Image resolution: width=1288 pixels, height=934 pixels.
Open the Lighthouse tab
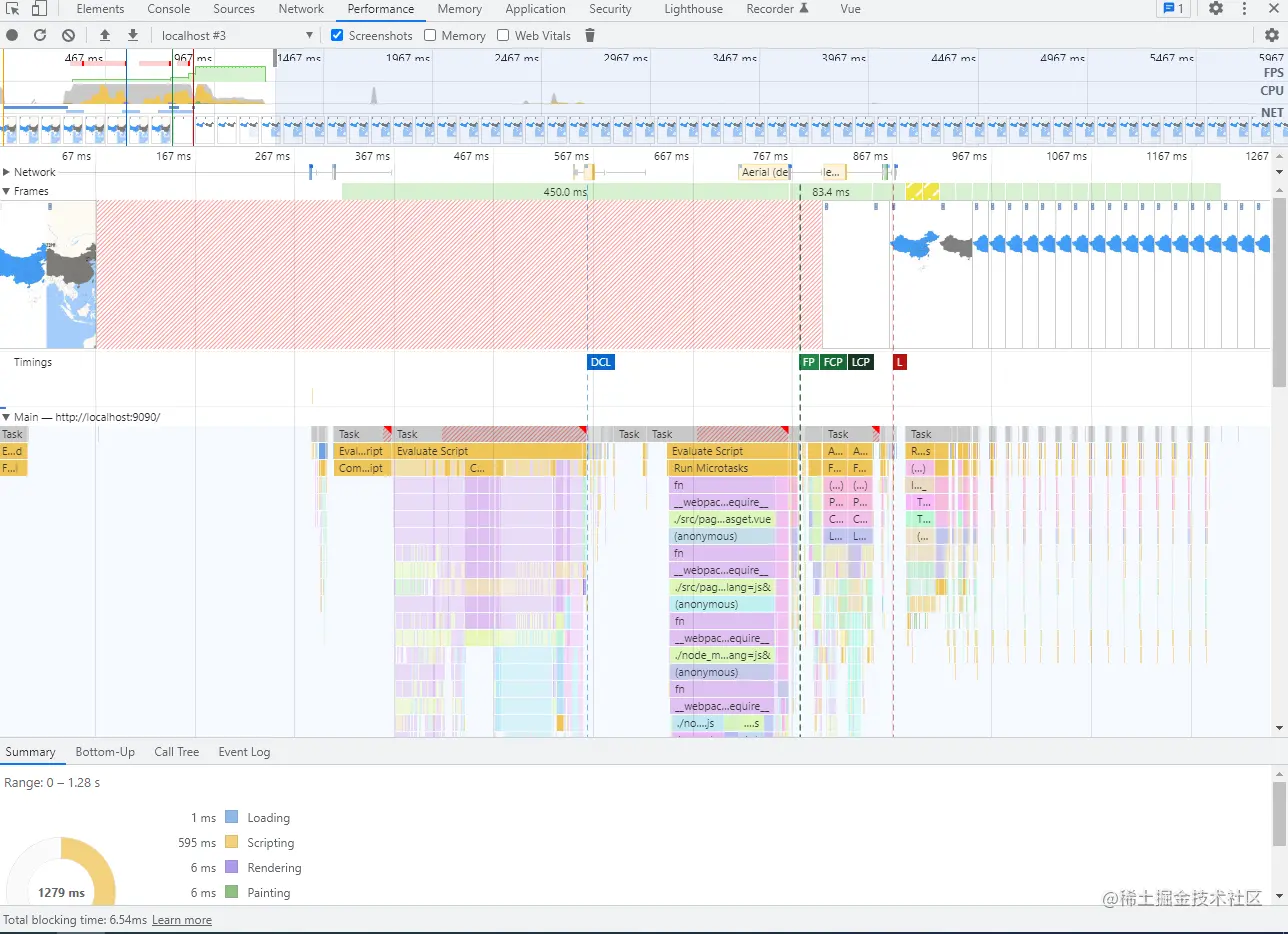pos(693,9)
